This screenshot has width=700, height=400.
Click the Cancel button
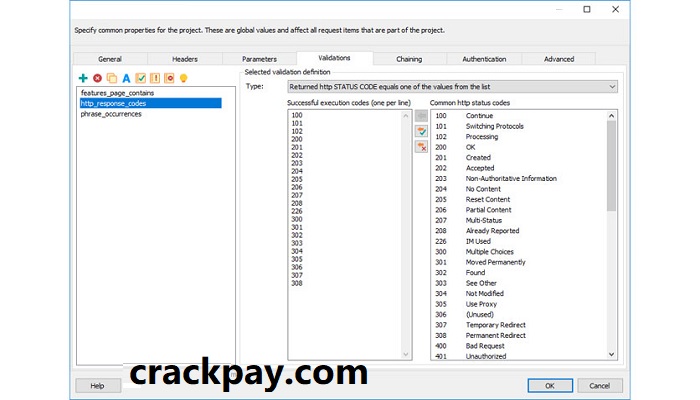click(600, 386)
